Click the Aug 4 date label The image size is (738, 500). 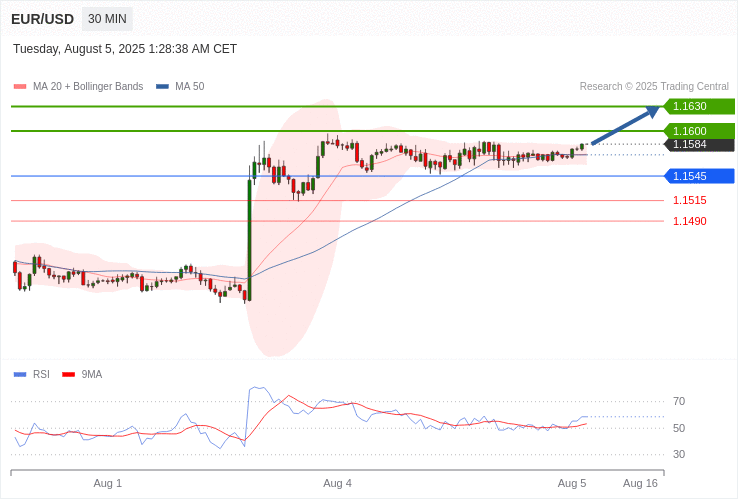337,484
